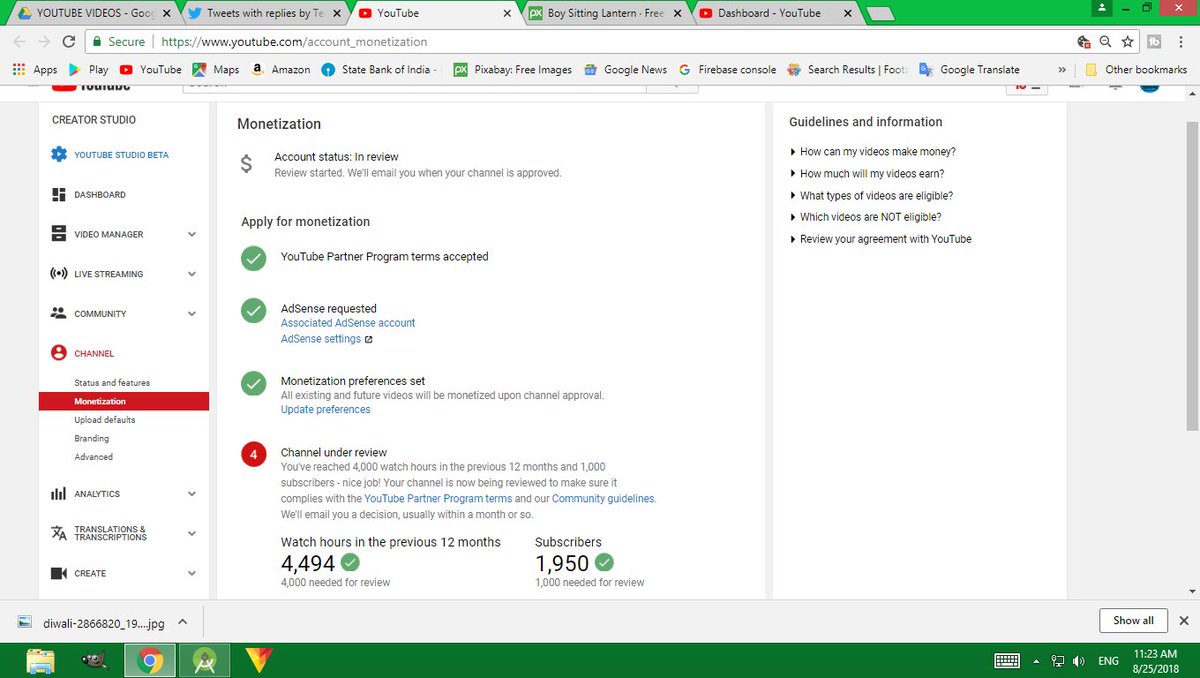This screenshot has height=678, width=1200.
Task: Open File Explorer from taskbar
Action: (41, 660)
